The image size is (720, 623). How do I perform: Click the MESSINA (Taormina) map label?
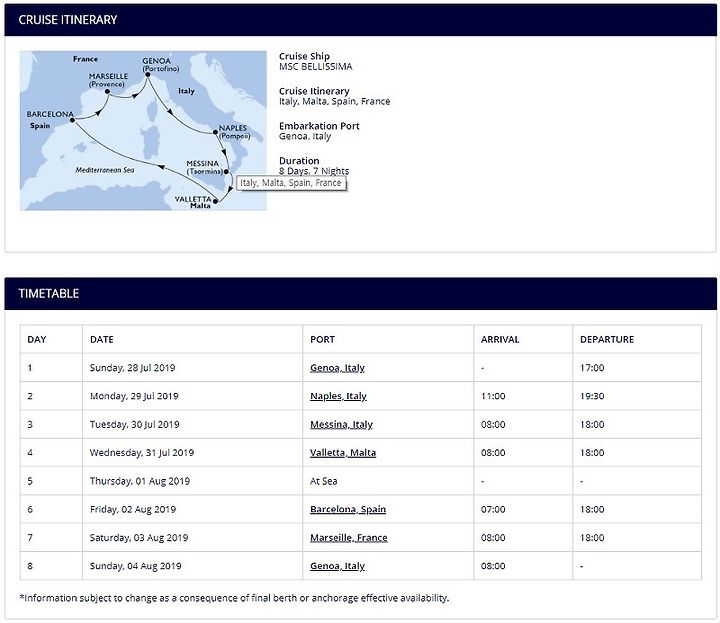click(x=204, y=167)
